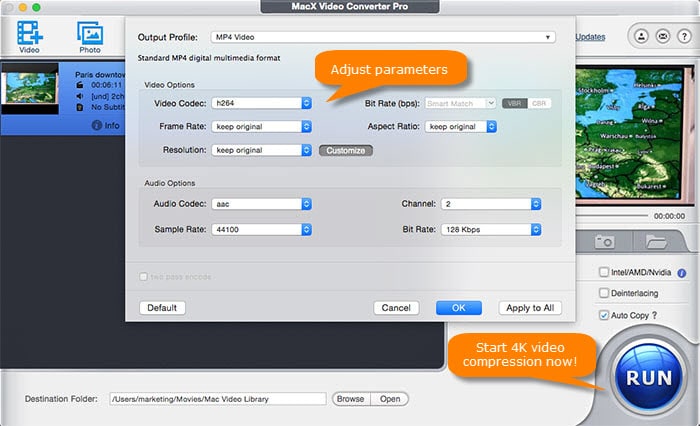The width and height of the screenshot is (700, 426).
Task: Open the audio Bit Rate 128 Kbps dropdown
Action: [491, 230]
